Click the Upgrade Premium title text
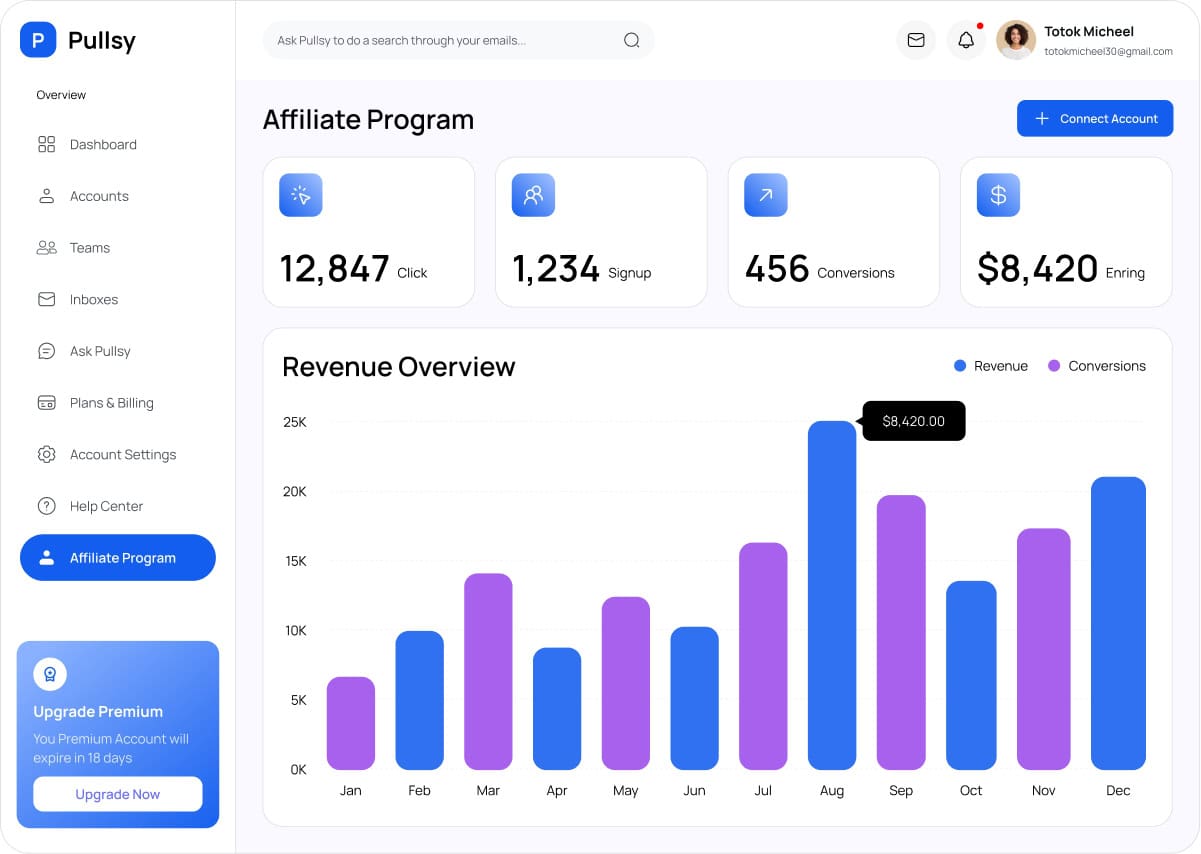Screen dimensions: 1201x854 click(x=98, y=712)
